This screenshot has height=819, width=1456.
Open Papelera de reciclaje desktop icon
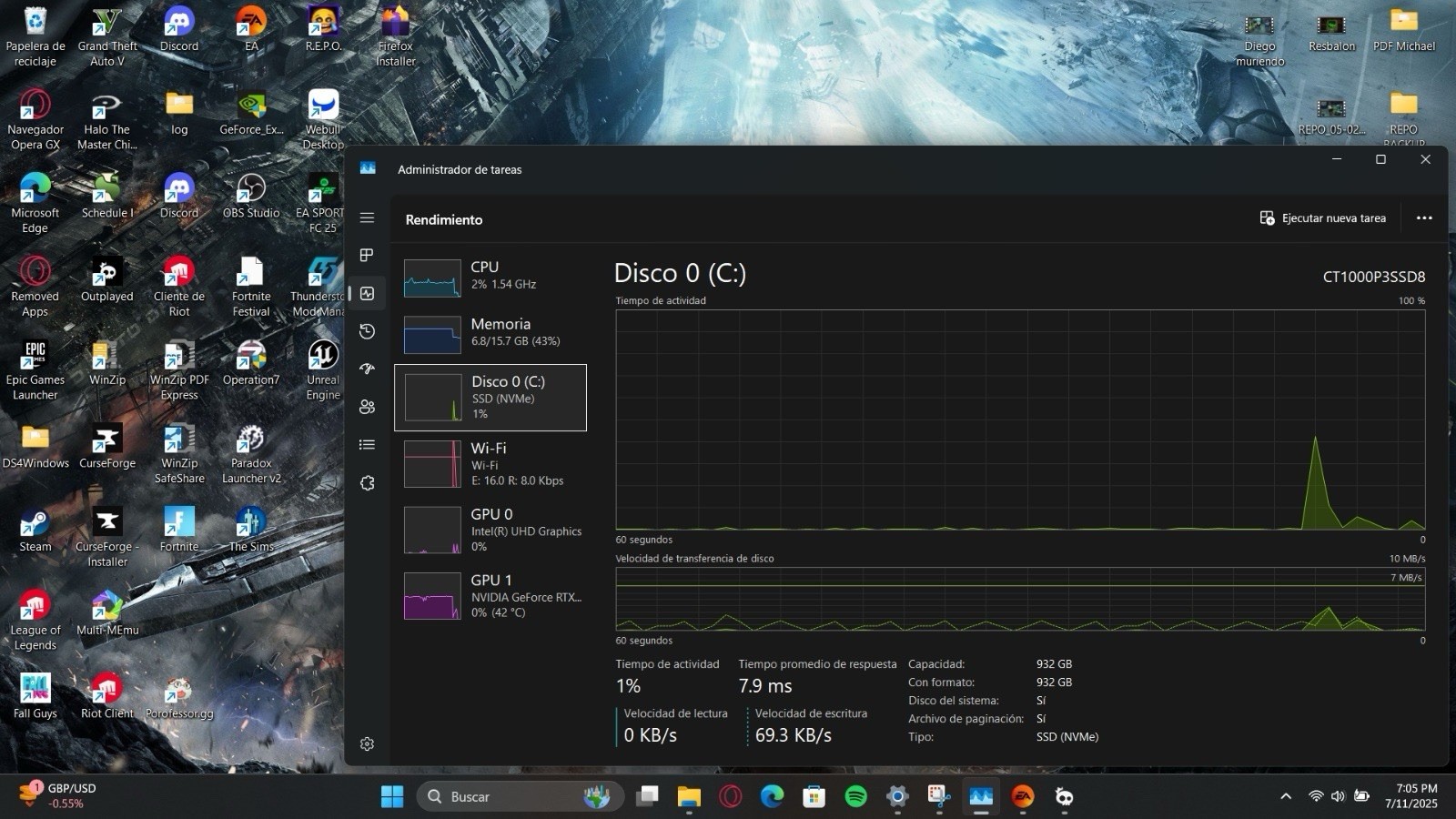pyautogui.click(x=35, y=36)
